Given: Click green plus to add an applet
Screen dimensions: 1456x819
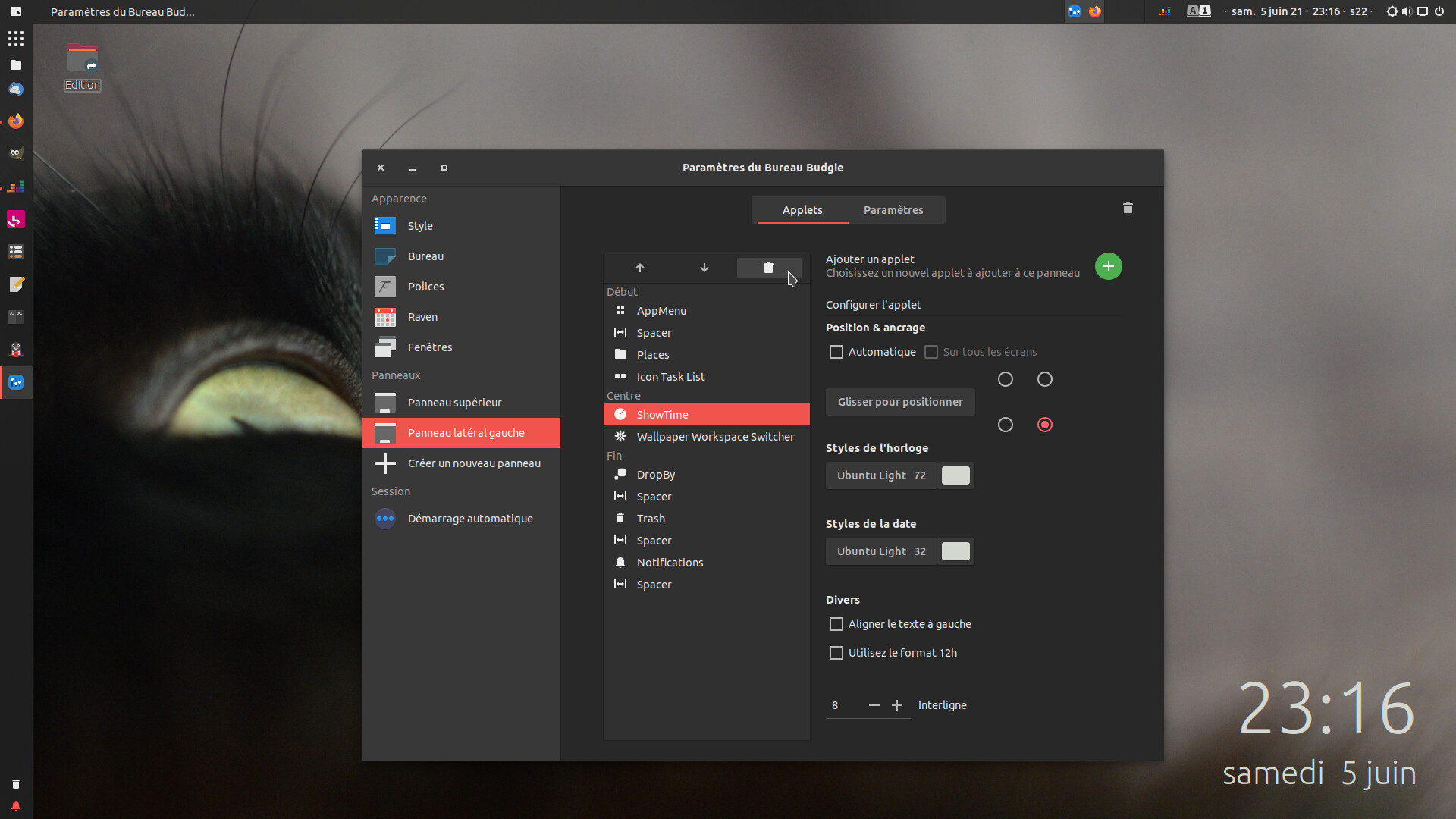Looking at the screenshot, I should pyautogui.click(x=1108, y=266).
